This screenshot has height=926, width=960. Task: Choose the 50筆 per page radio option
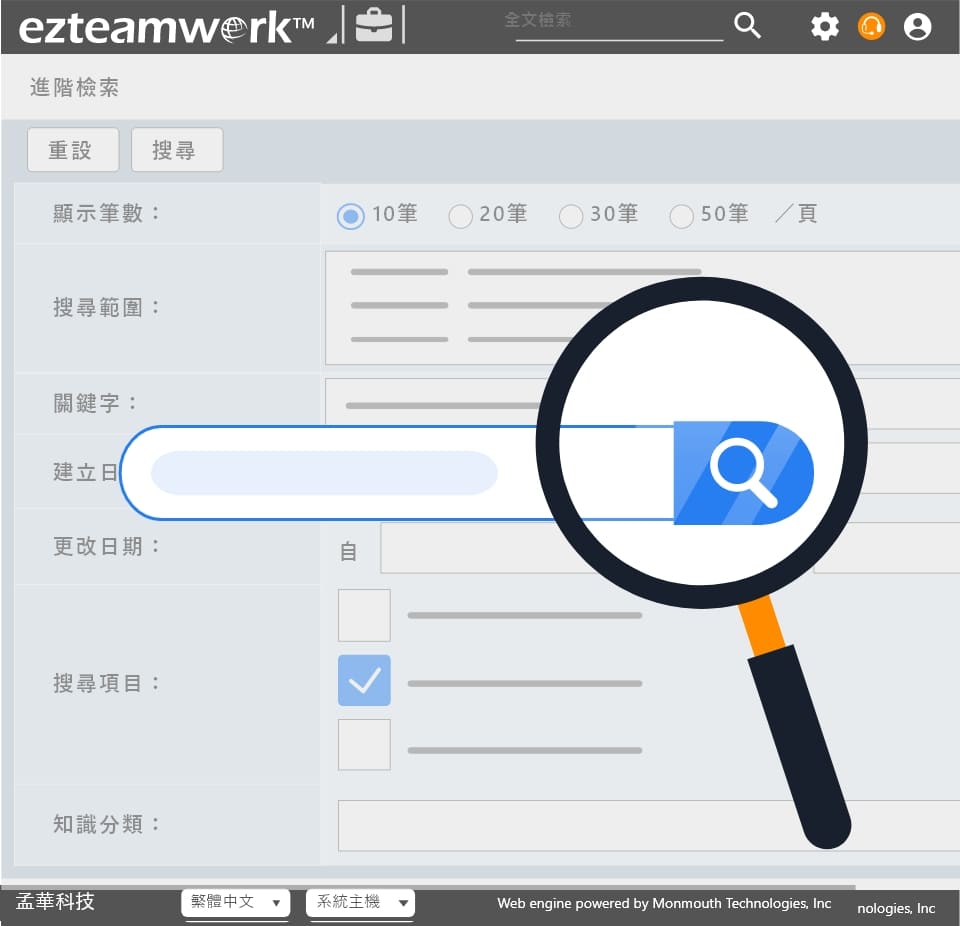pos(681,216)
